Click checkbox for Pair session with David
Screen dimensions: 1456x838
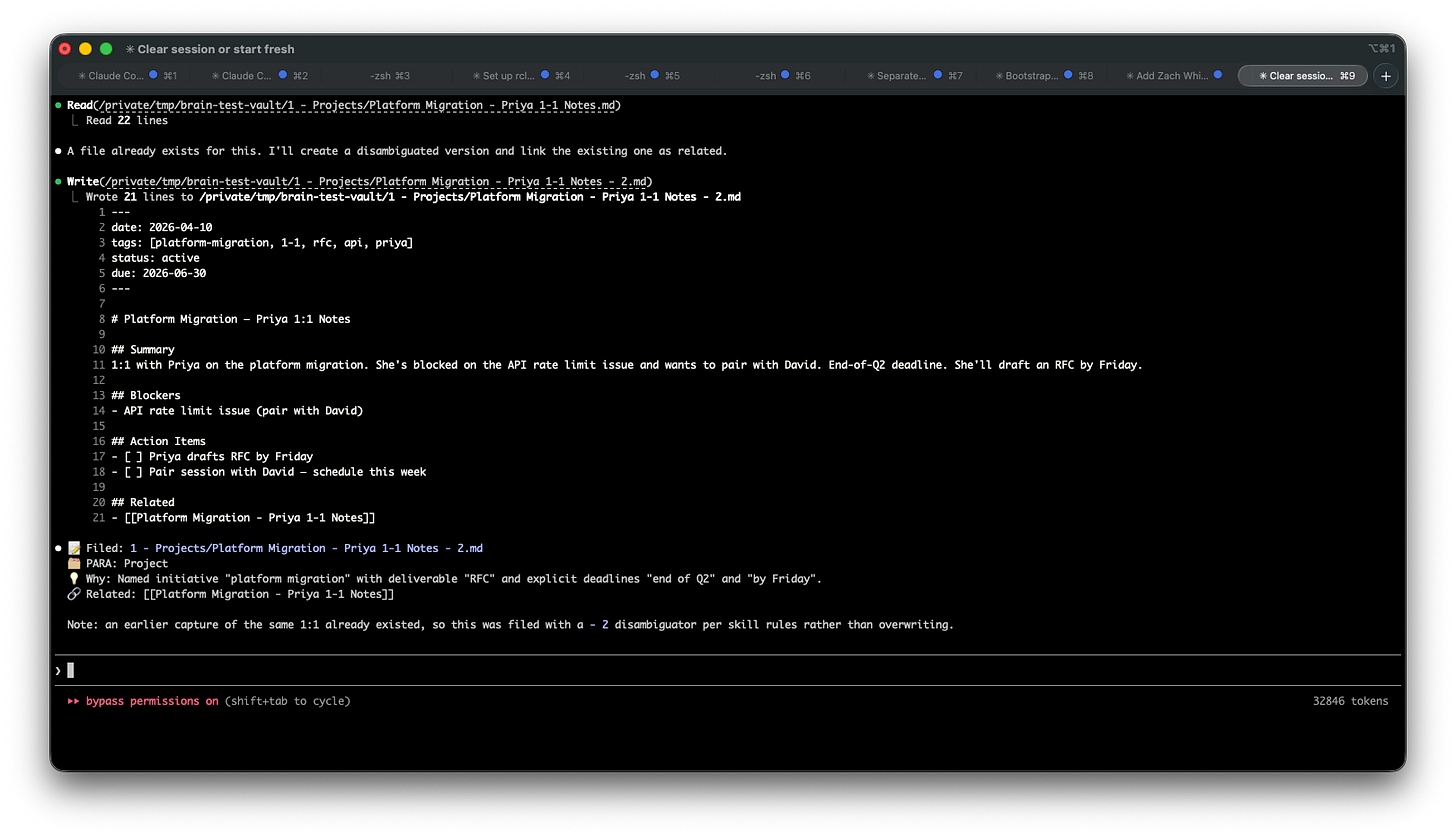[x=133, y=472]
